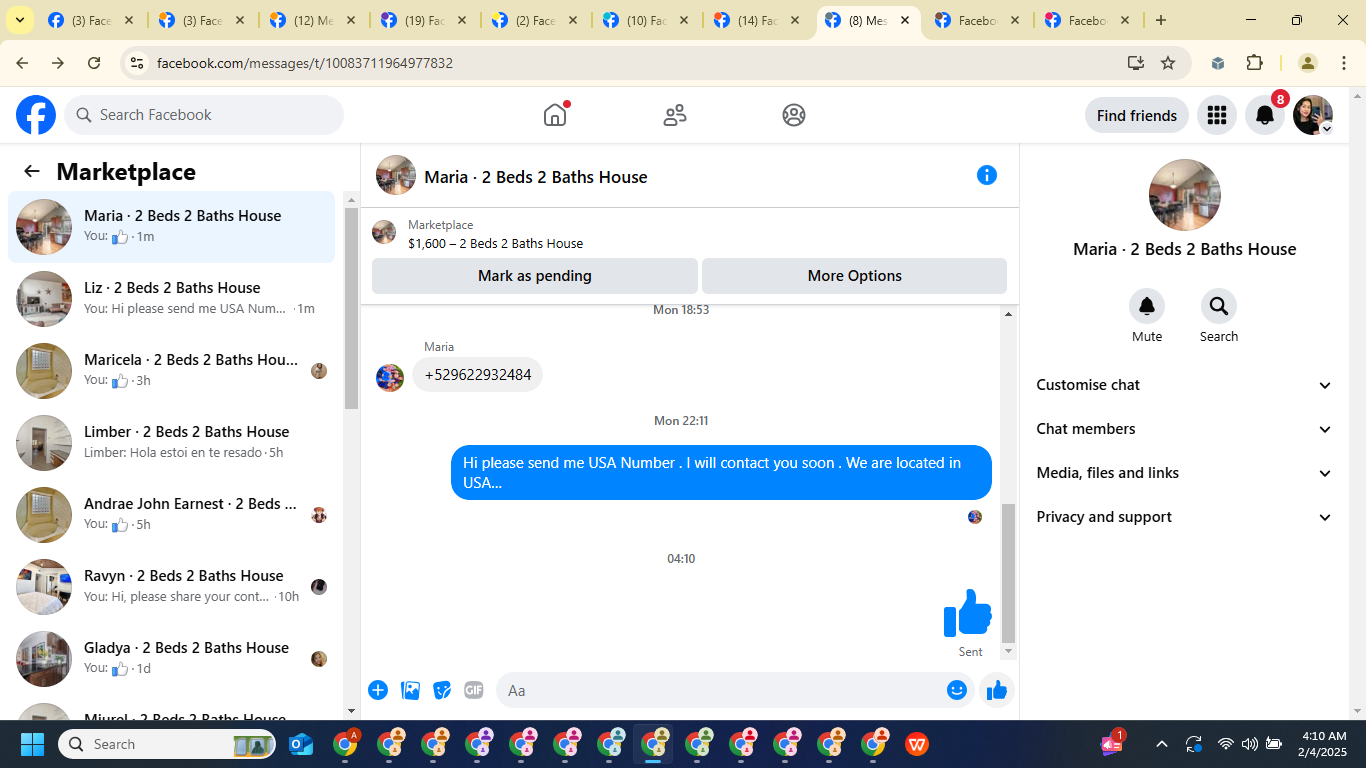Open the emoji picker in message box
This screenshot has width=1366, height=768.
point(957,690)
